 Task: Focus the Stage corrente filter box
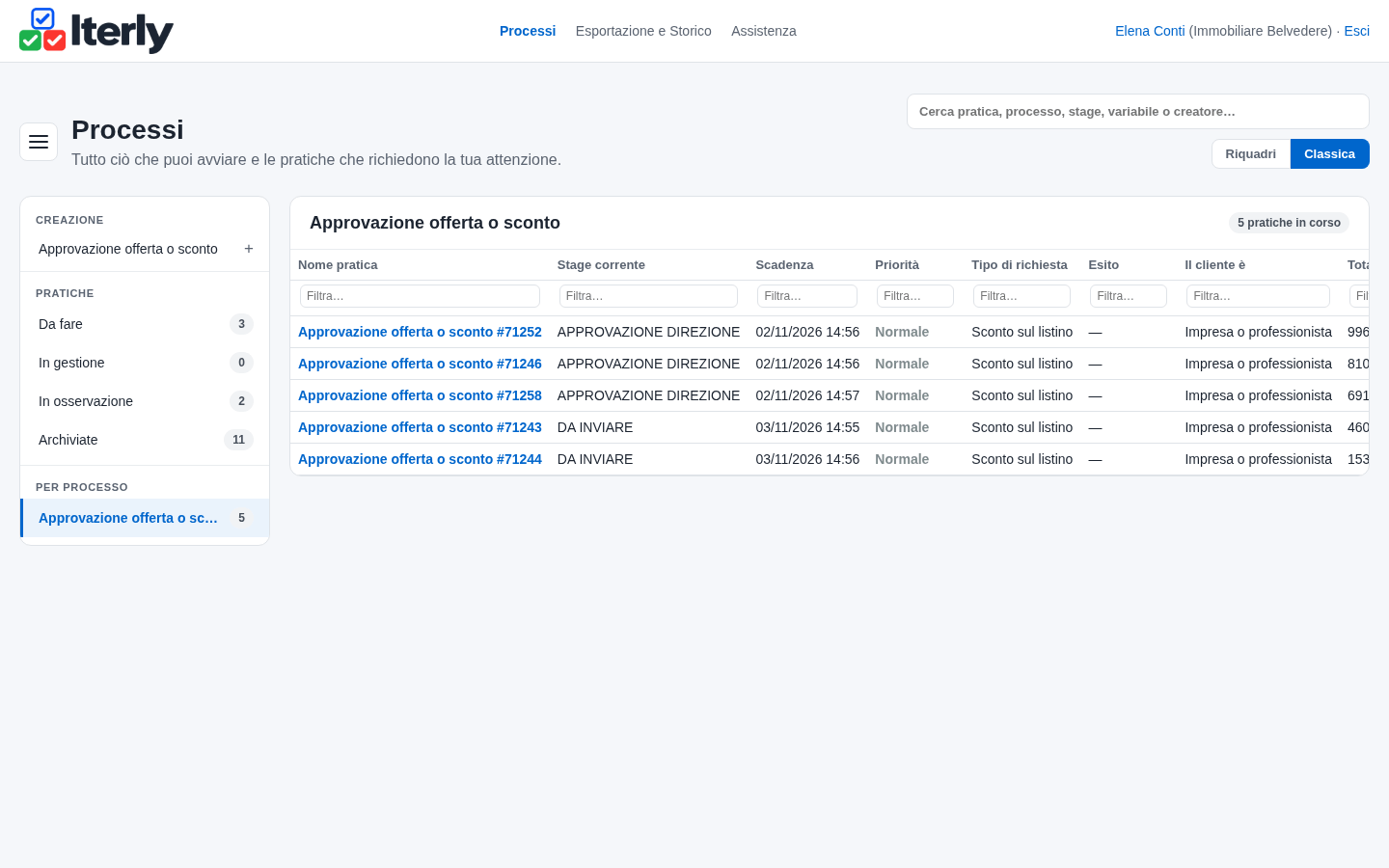point(648,296)
